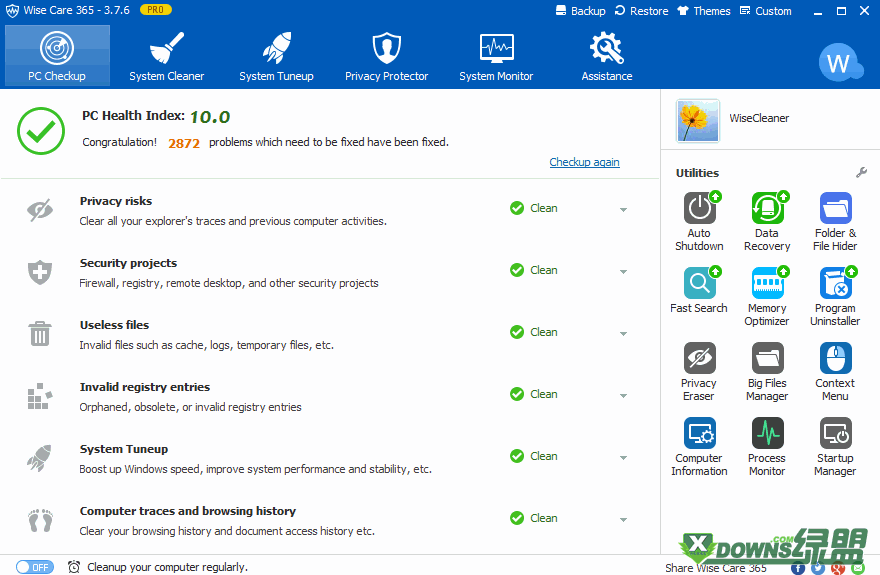Toggle the regular cleanup OFF switch
The image size is (880, 575).
click(x=35, y=567)
